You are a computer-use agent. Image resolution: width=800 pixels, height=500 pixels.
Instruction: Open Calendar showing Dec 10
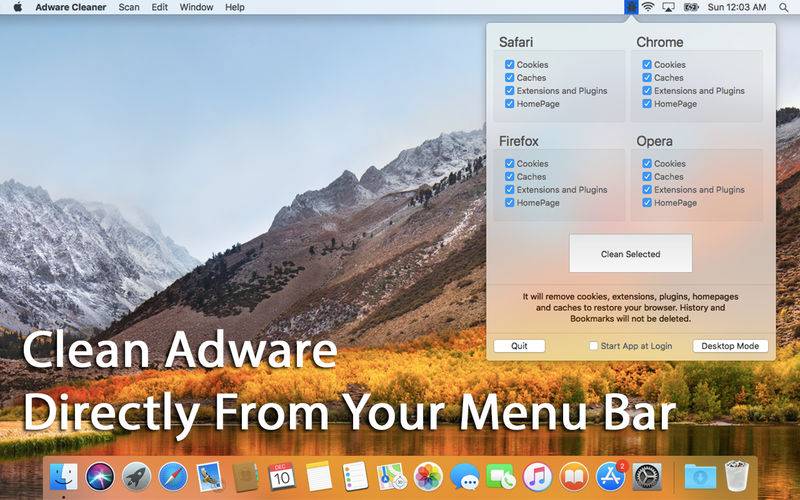(x=282, y=477)
